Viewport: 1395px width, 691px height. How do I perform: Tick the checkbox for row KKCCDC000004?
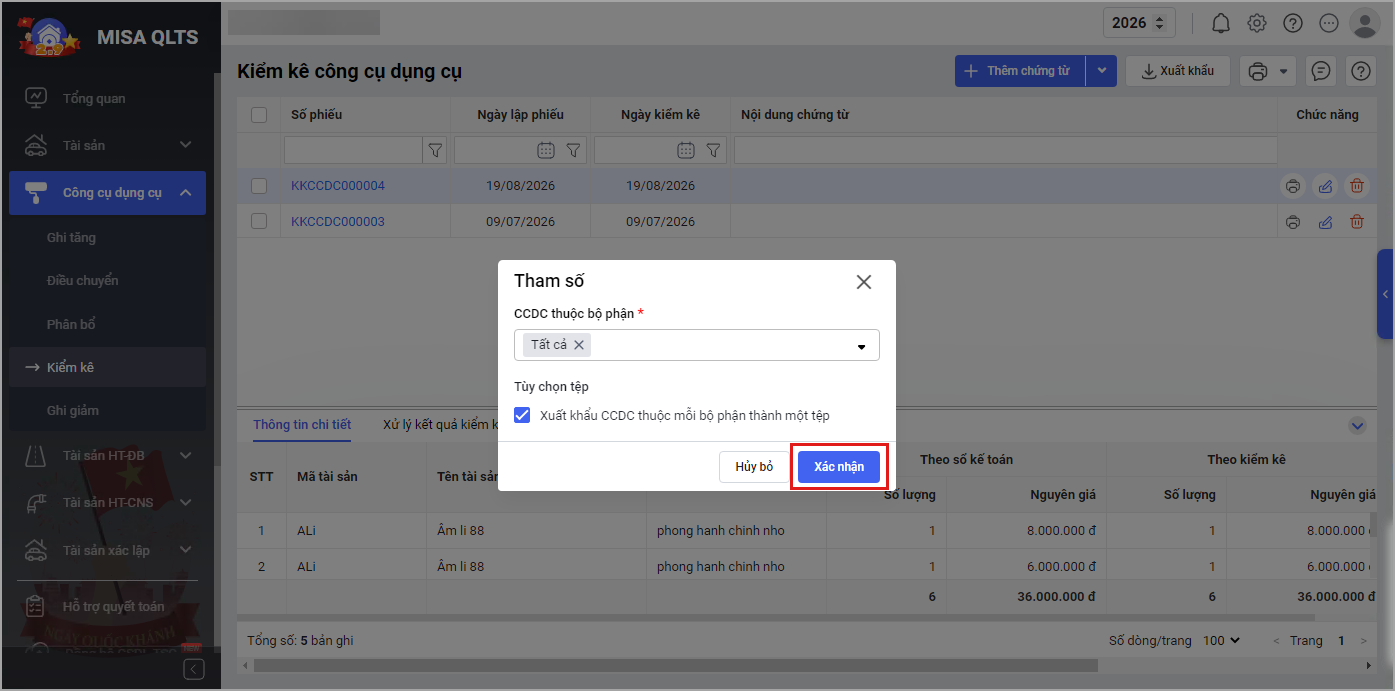pyautogui.click(x=259, y=186)
